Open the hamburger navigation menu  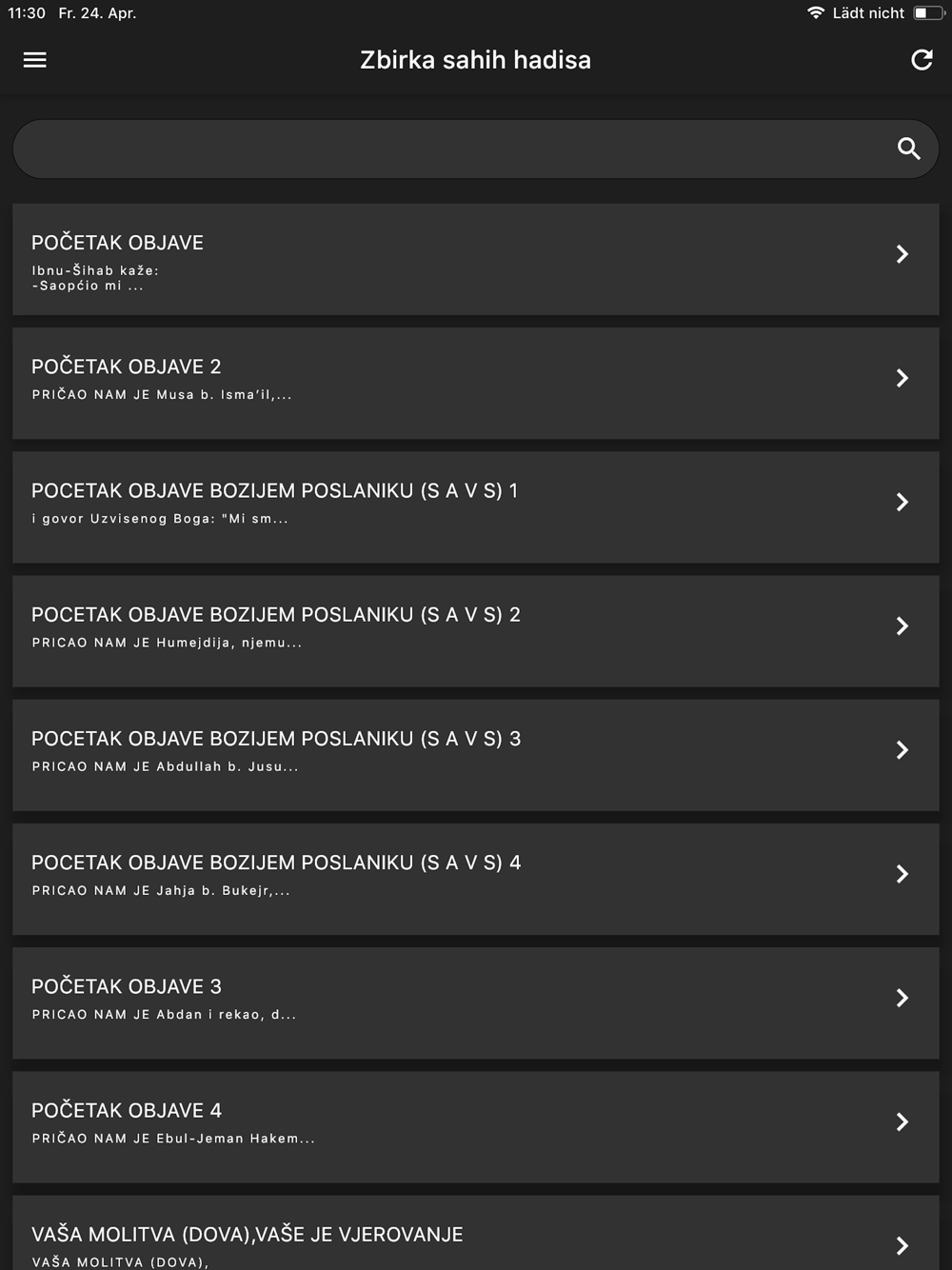35,60
